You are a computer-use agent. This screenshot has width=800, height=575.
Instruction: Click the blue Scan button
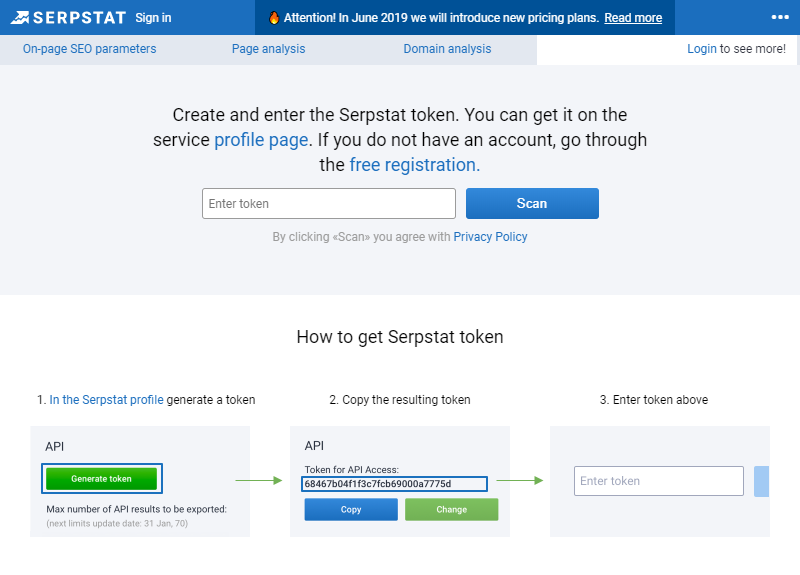pyautogui.click(x=532, y=204)
